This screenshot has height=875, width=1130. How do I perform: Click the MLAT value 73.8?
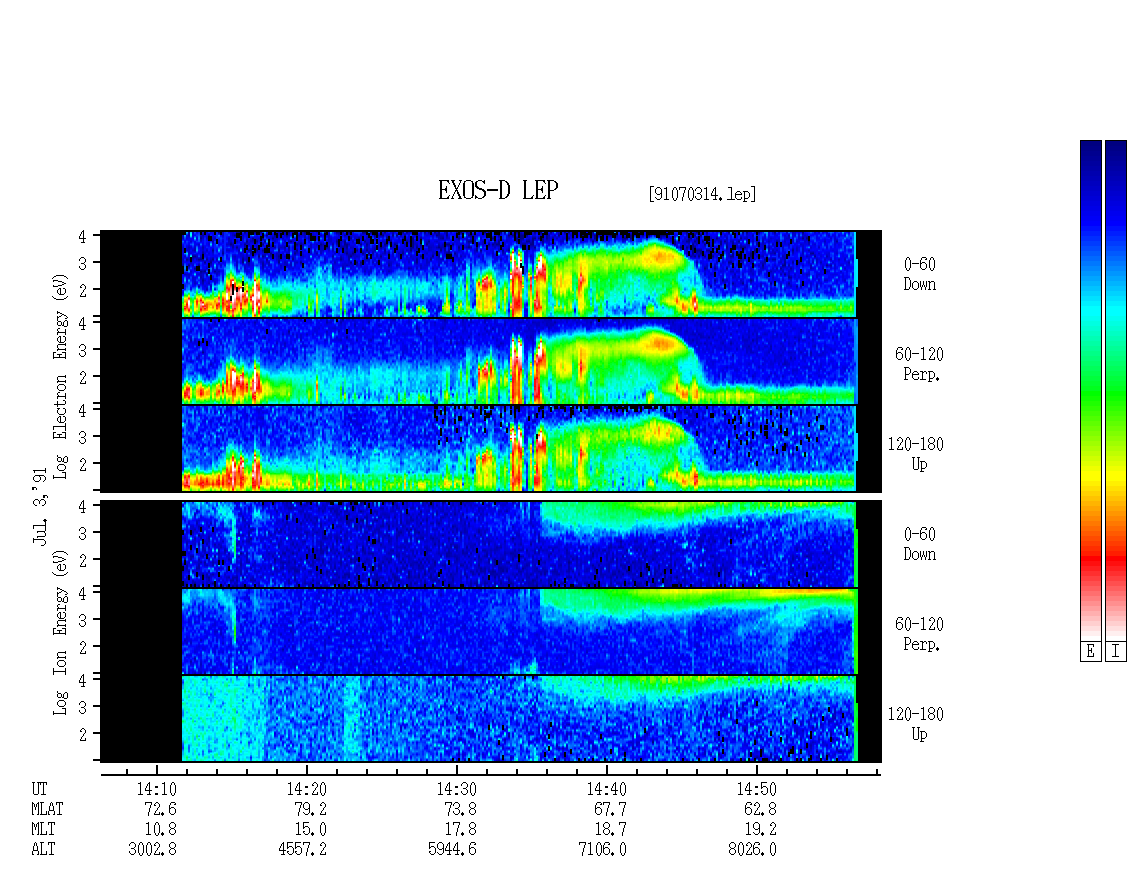coord(460,809)
